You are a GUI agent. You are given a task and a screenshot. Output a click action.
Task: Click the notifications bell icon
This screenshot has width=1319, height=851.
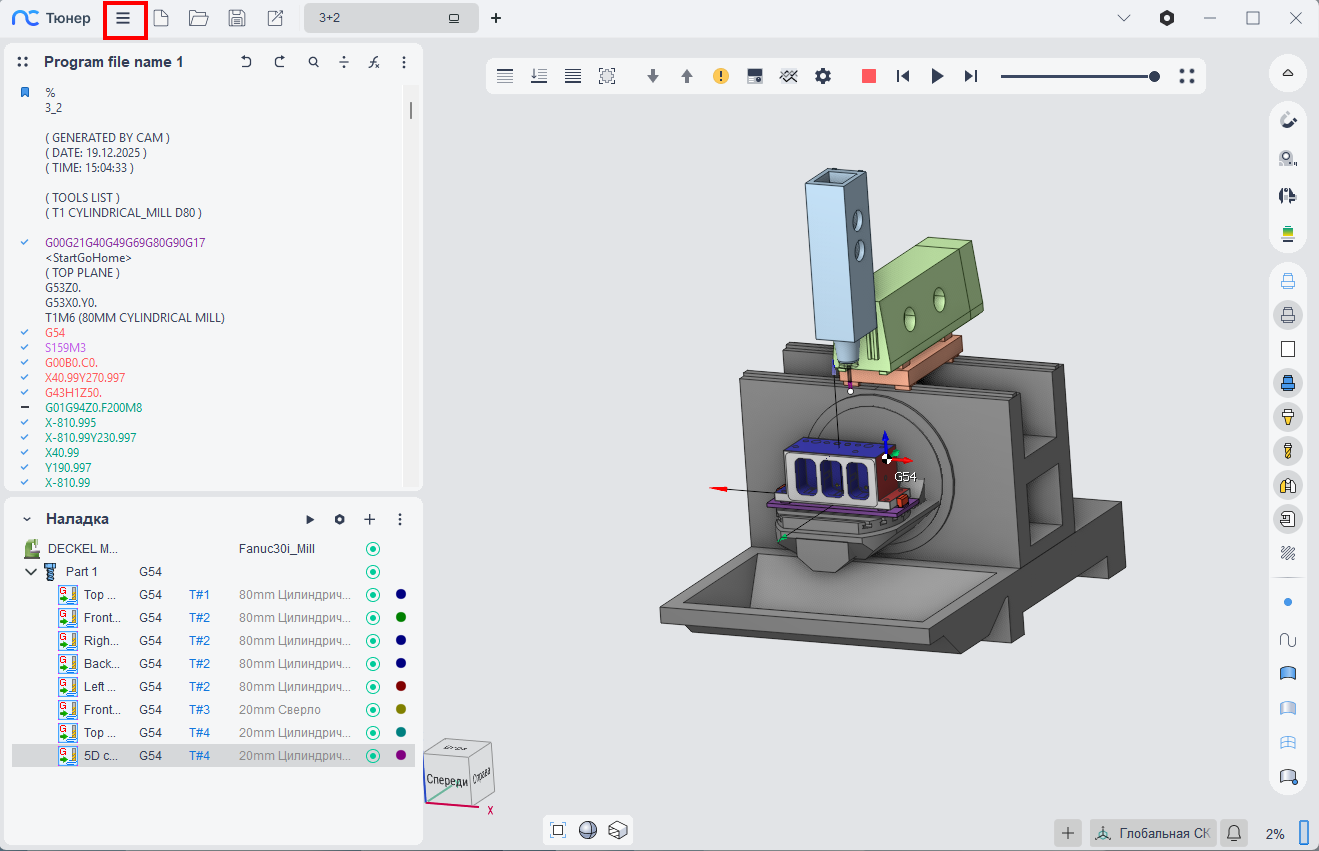[x=1234, y=833]
